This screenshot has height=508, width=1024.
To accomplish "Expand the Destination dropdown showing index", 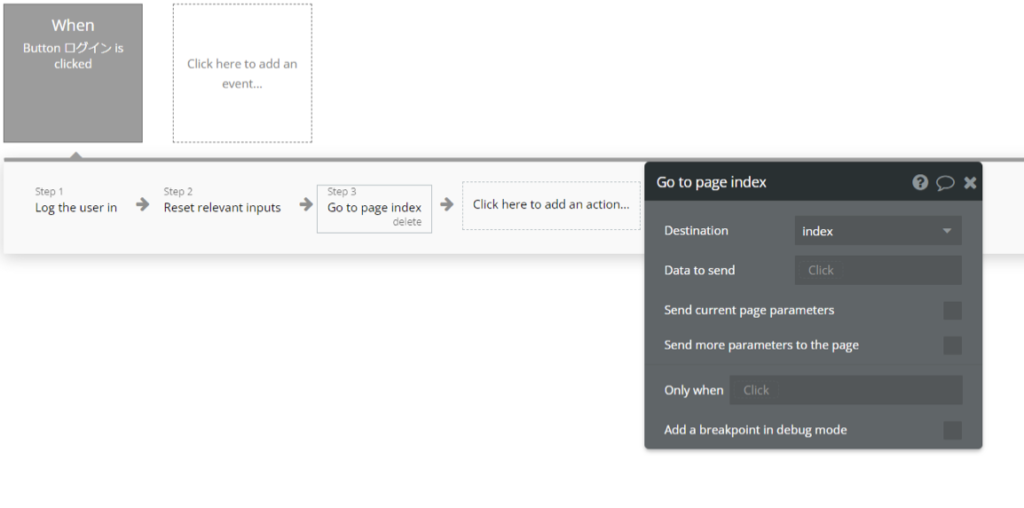I will pyautogui.click(x=877, y=231).
